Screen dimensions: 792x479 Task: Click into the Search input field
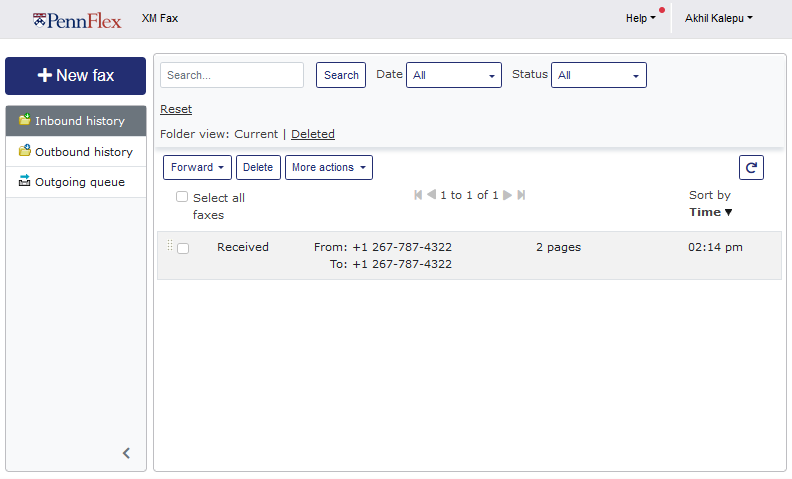point(232,75)
